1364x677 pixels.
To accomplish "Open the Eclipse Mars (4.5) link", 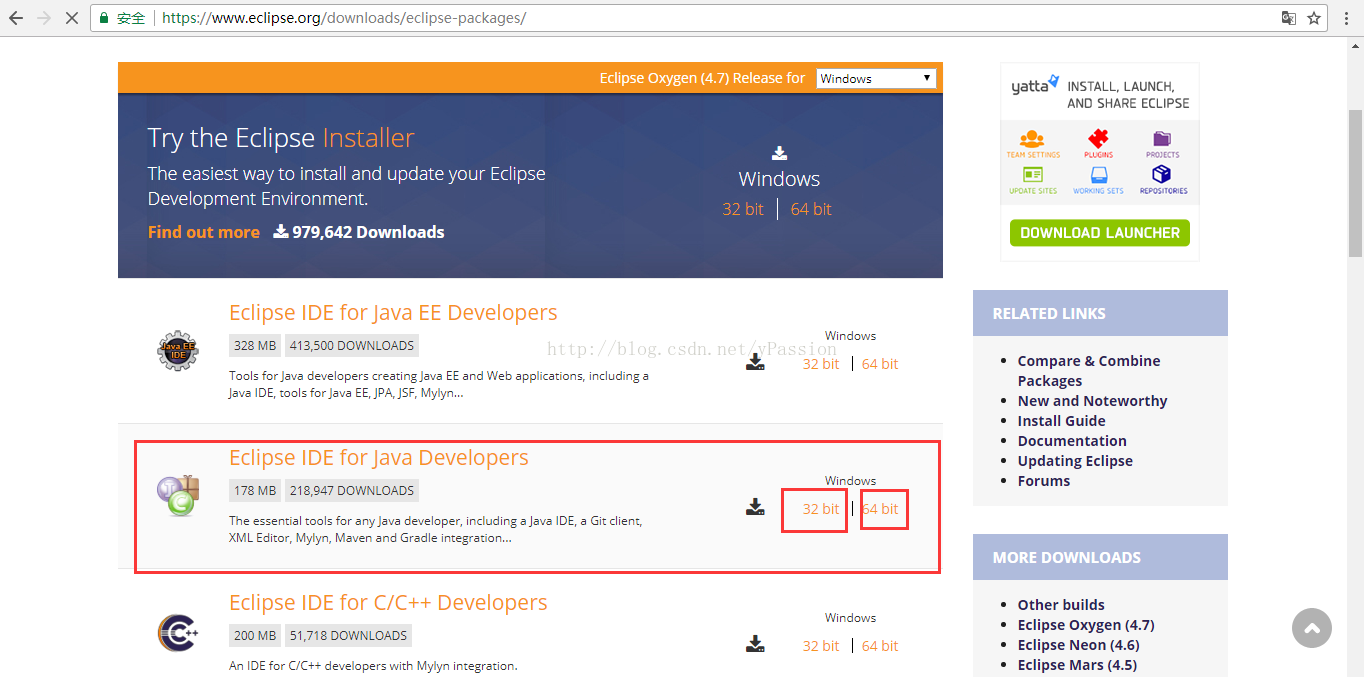I will coord(1077,665).
